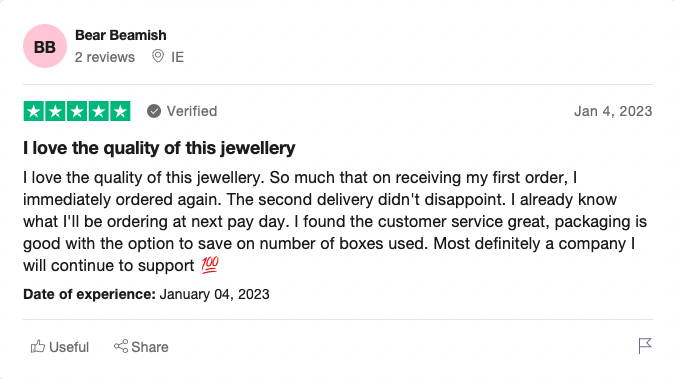Click the Date of experience line
674x379 pixels.
(x=146, y=294)
